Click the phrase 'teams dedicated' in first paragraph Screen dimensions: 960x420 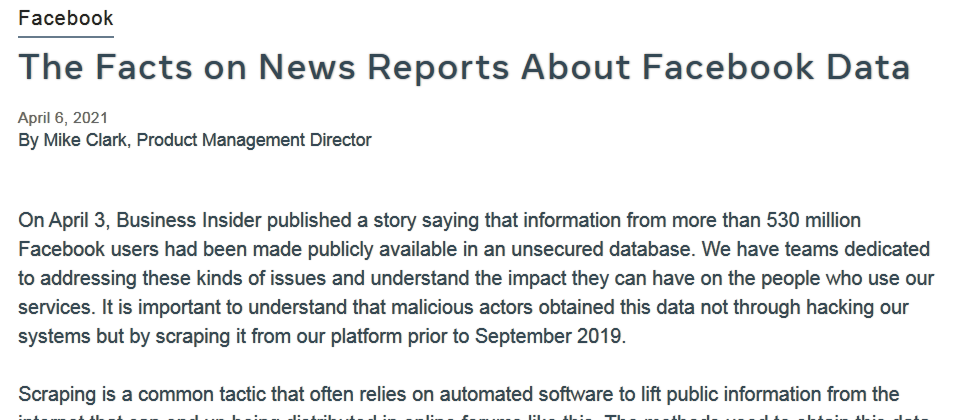point(857,249)
